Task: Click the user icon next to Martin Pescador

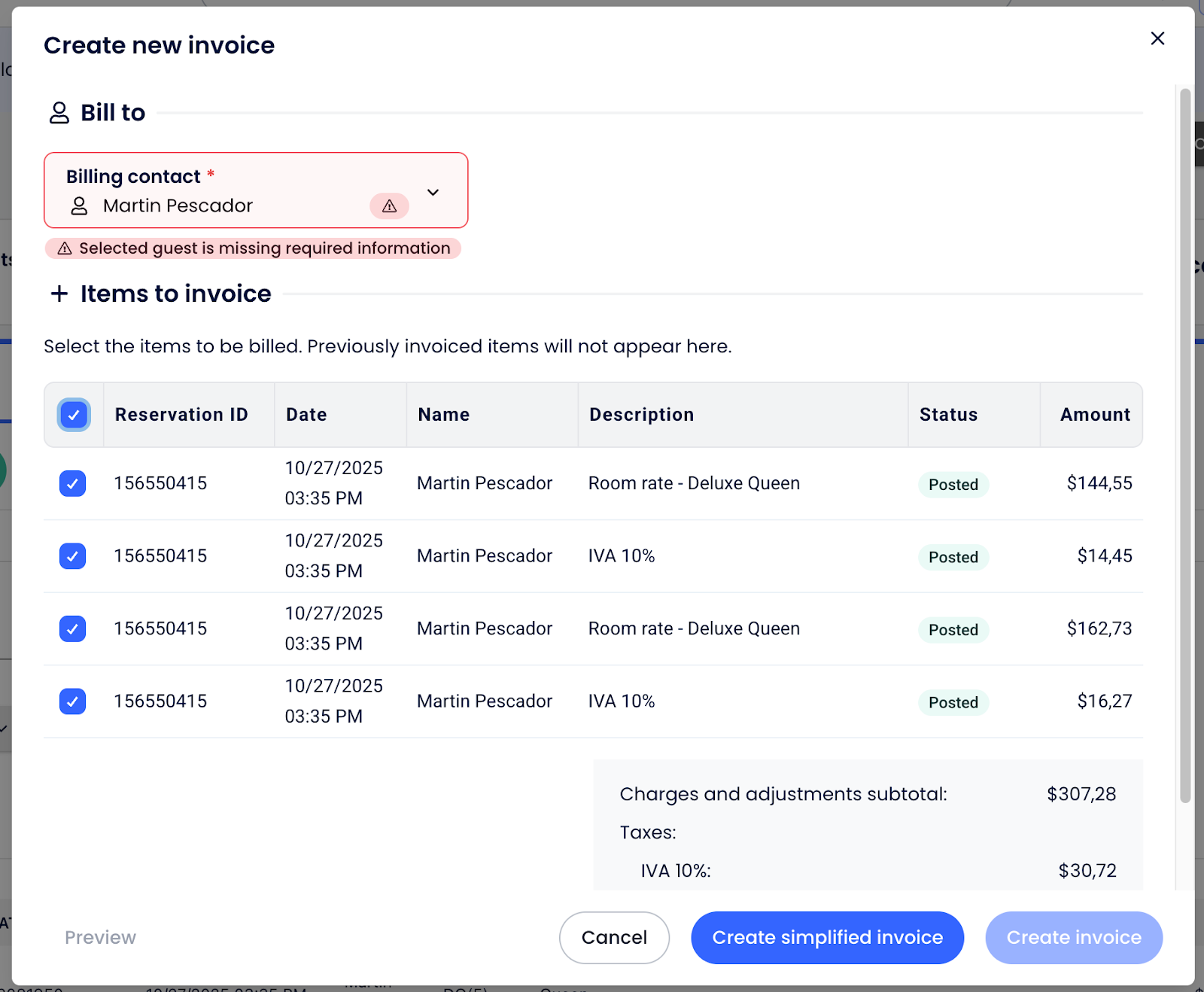Action: pyautogui.click(x=79, y=206)
